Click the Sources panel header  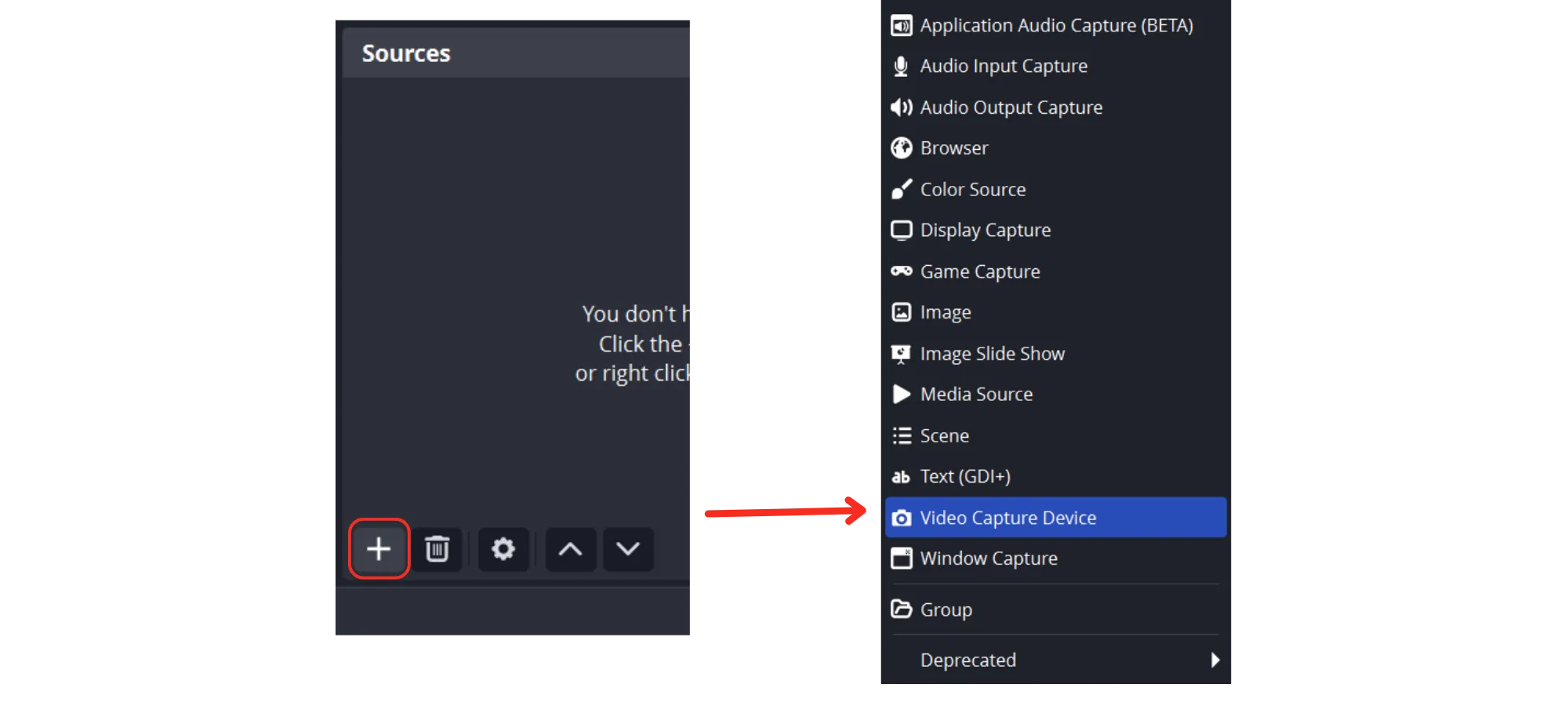pos(516,53)
